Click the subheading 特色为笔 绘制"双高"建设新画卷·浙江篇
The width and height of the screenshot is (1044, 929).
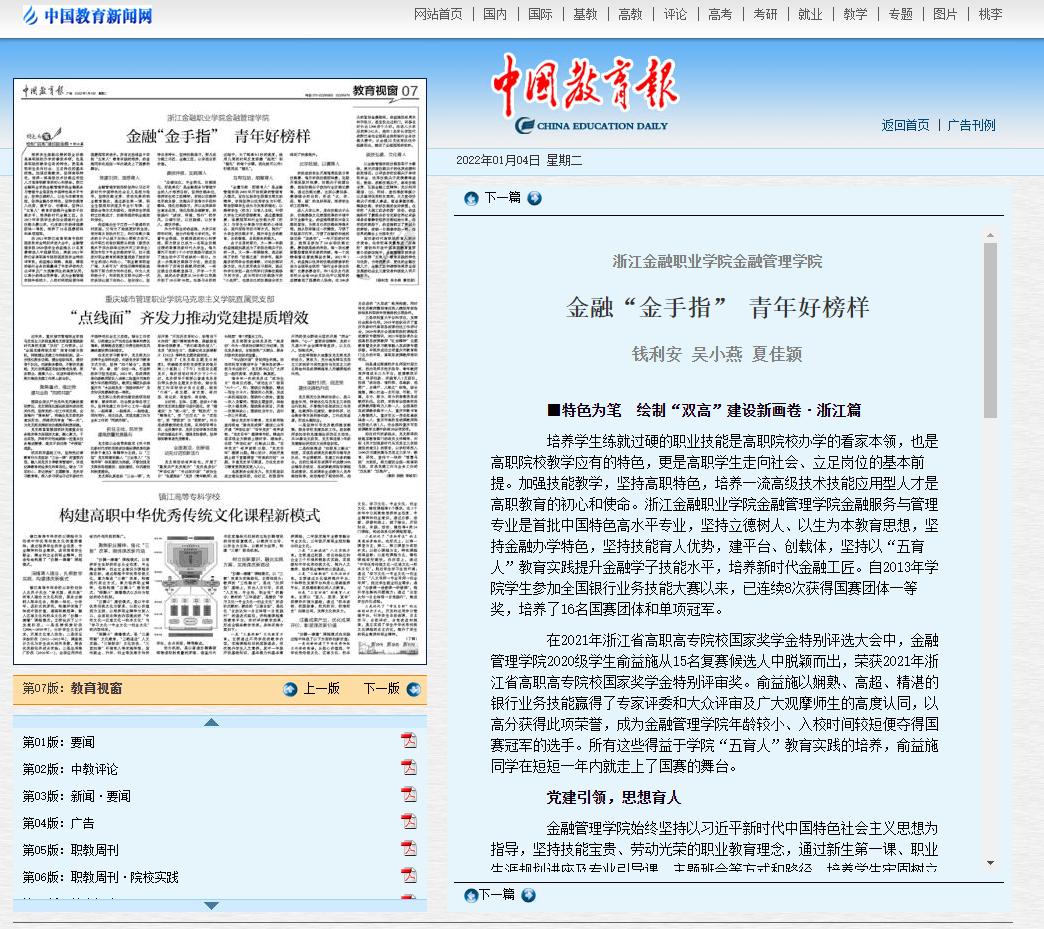tap(704, 410)
